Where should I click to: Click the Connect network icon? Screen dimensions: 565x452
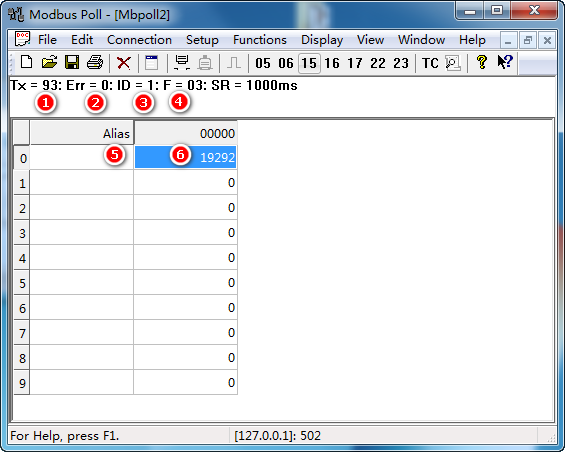click(x=182, y=63)
